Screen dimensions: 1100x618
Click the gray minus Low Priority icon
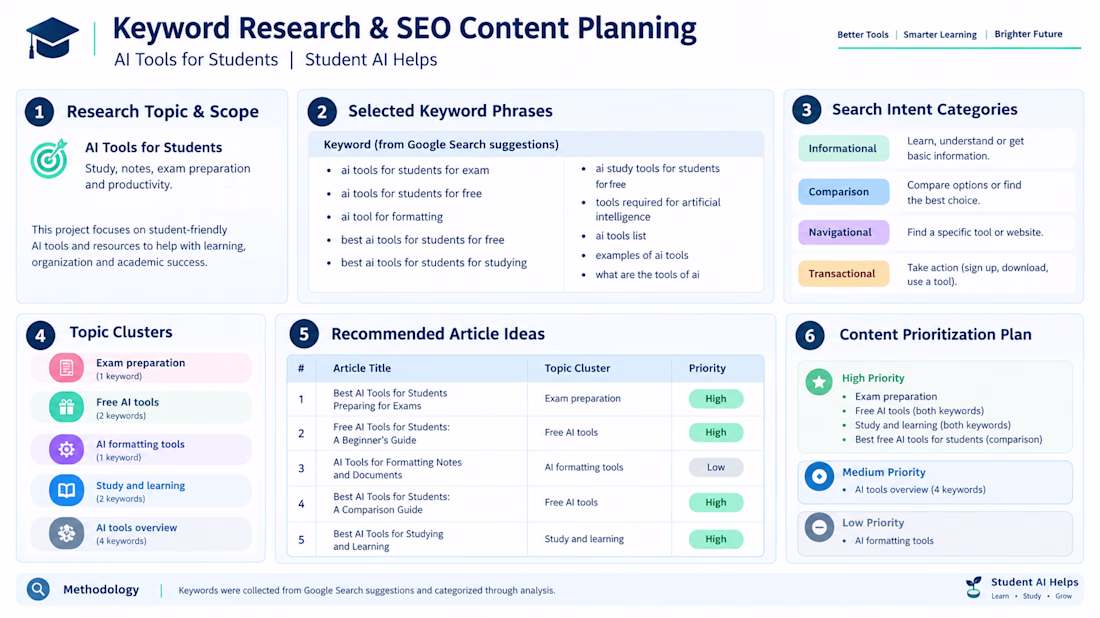(819, 527)
